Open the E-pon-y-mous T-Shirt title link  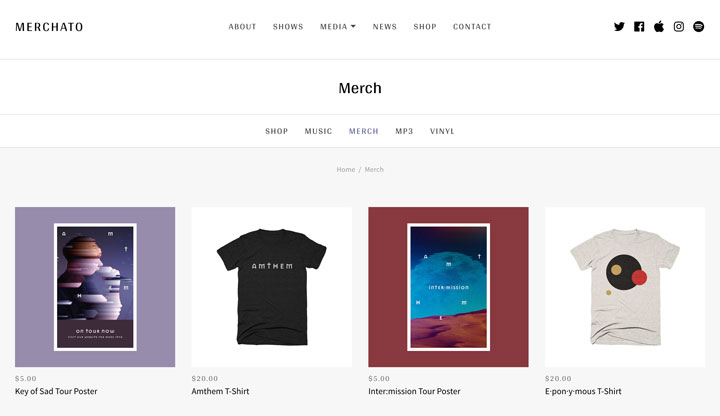click(583, 391)
